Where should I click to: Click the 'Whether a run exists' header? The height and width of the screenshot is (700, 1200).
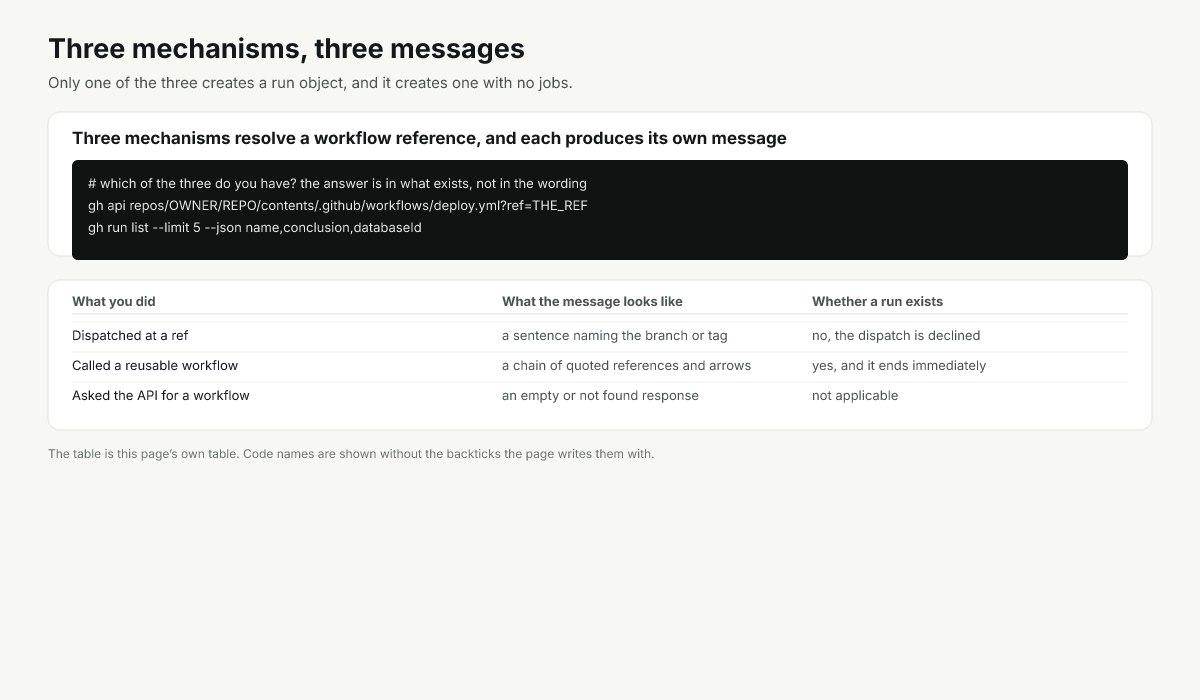[x=877, y=301]
